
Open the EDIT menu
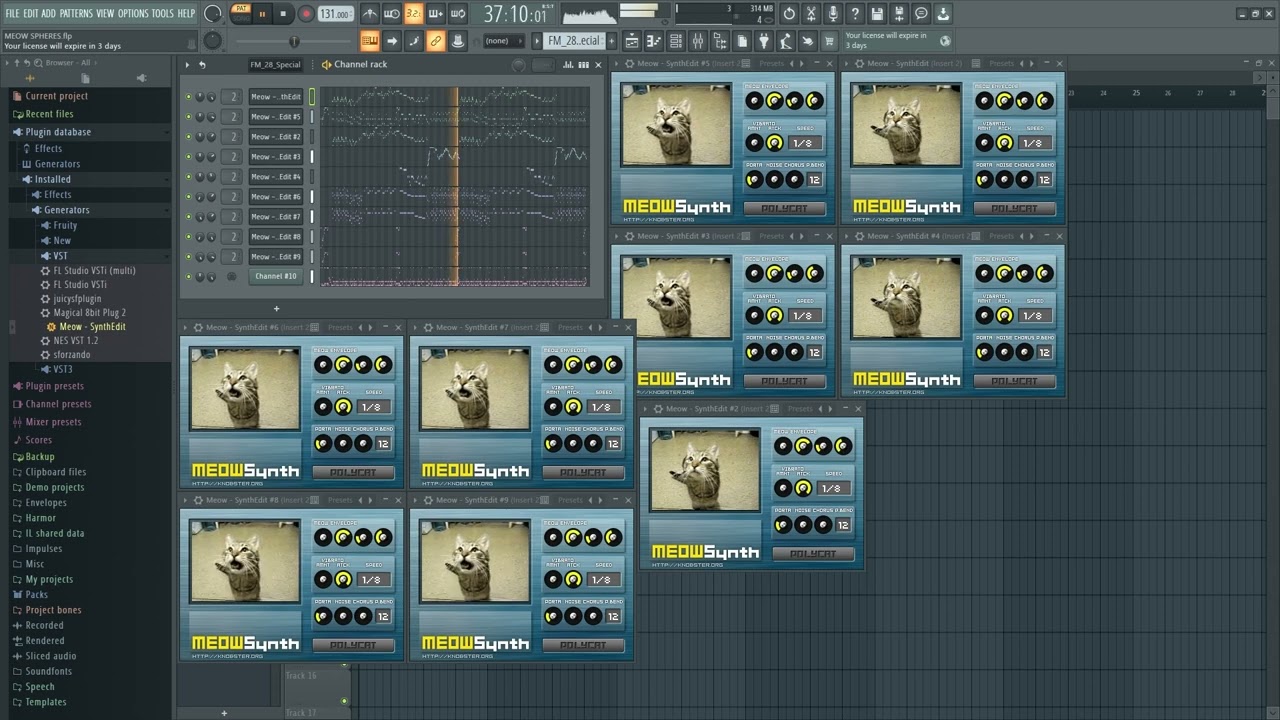[31, 13]
